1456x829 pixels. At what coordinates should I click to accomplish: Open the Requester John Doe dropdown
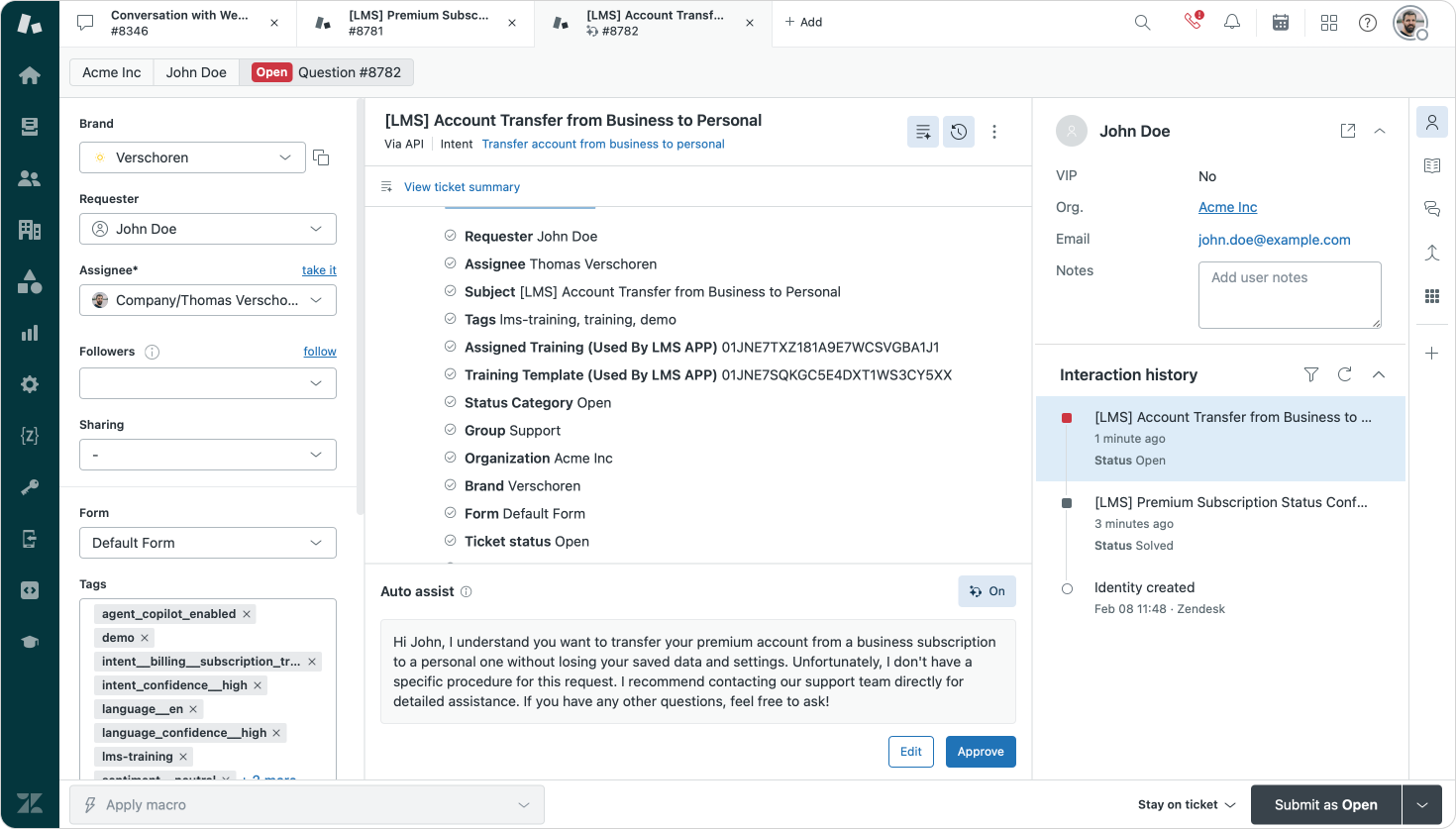208,229
